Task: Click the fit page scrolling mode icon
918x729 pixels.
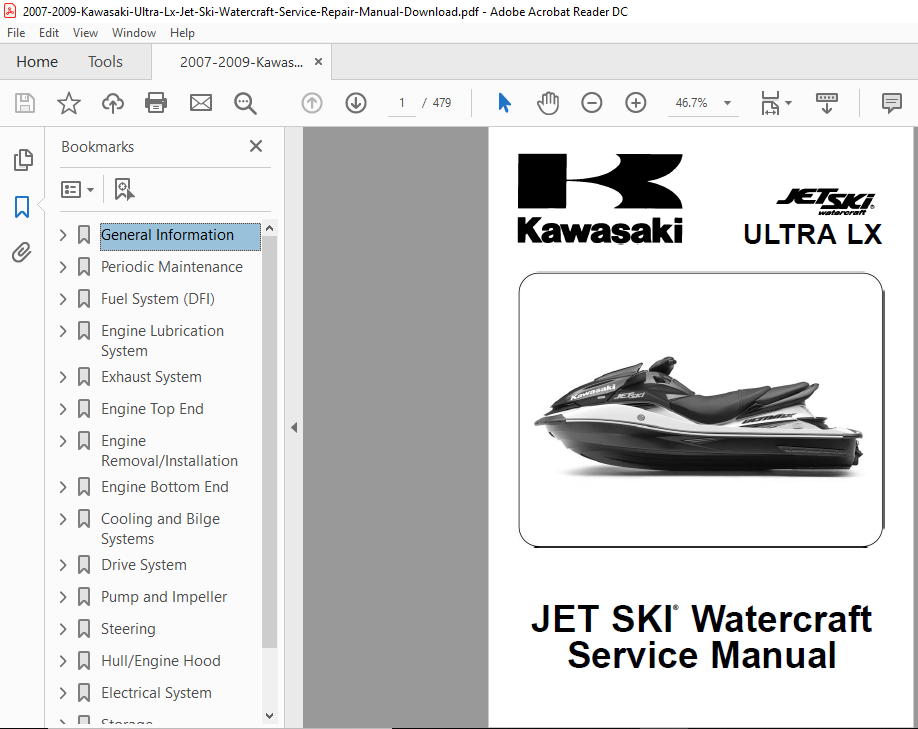Action: 770,103
